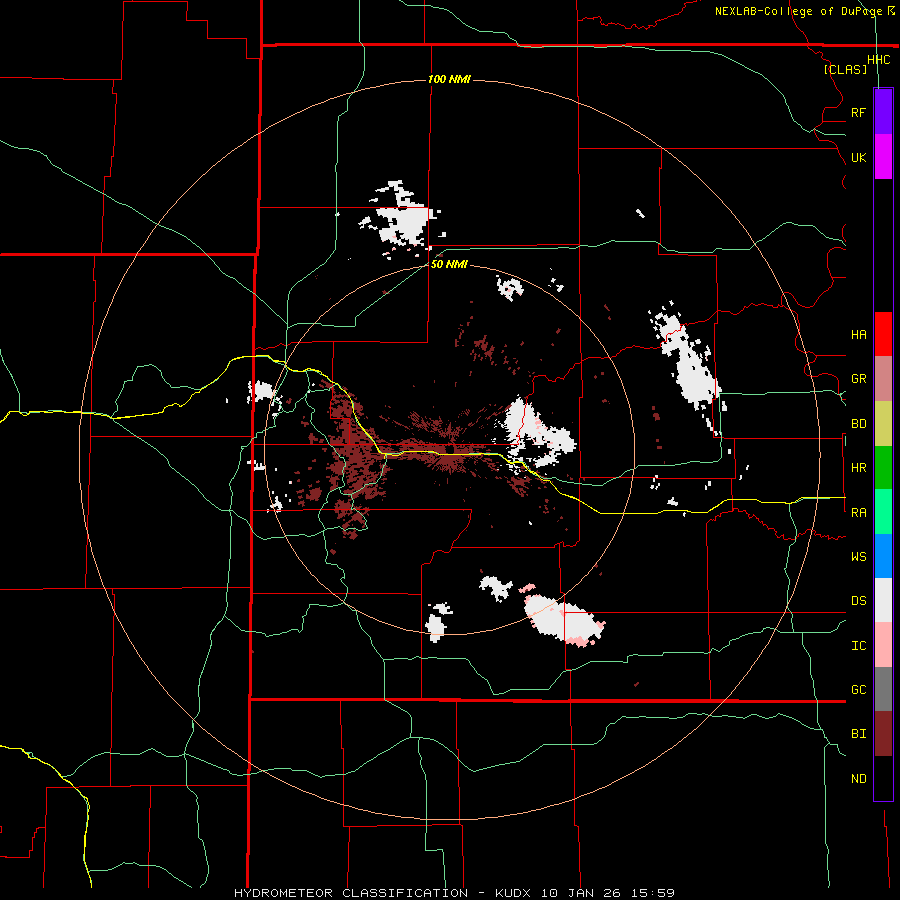The width and height of the screenshot is (900, 900).
Task: Click the BI legend label
Action: 858,734
